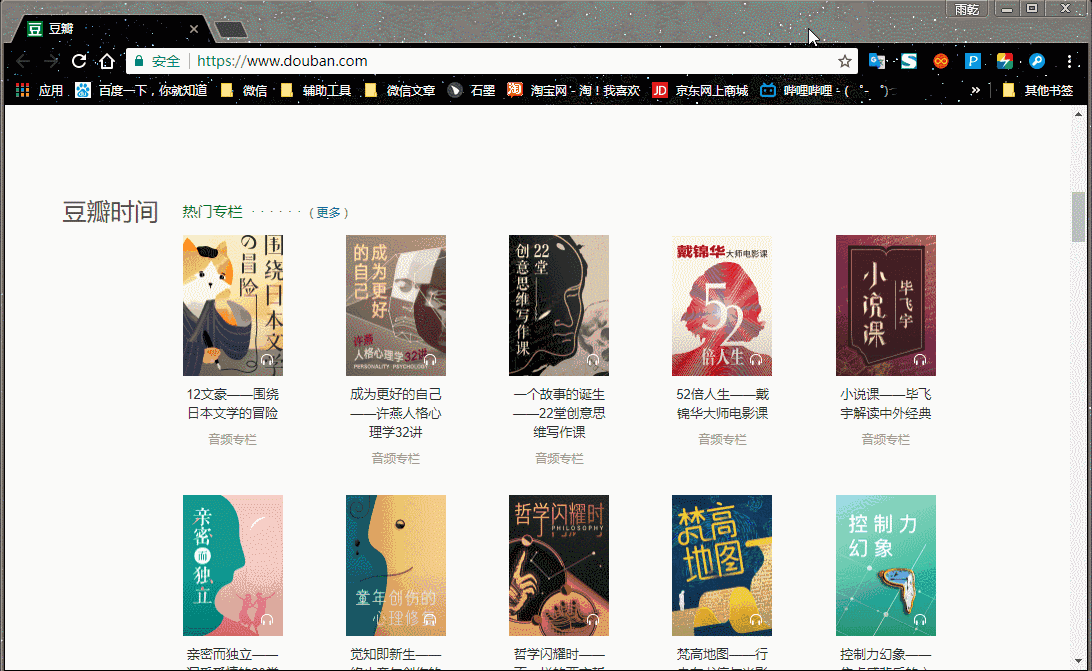Open the 淘宝网 bookmark
Image resolution: width=1092 pixels, height=671 pixels.
tap(573, 91)
